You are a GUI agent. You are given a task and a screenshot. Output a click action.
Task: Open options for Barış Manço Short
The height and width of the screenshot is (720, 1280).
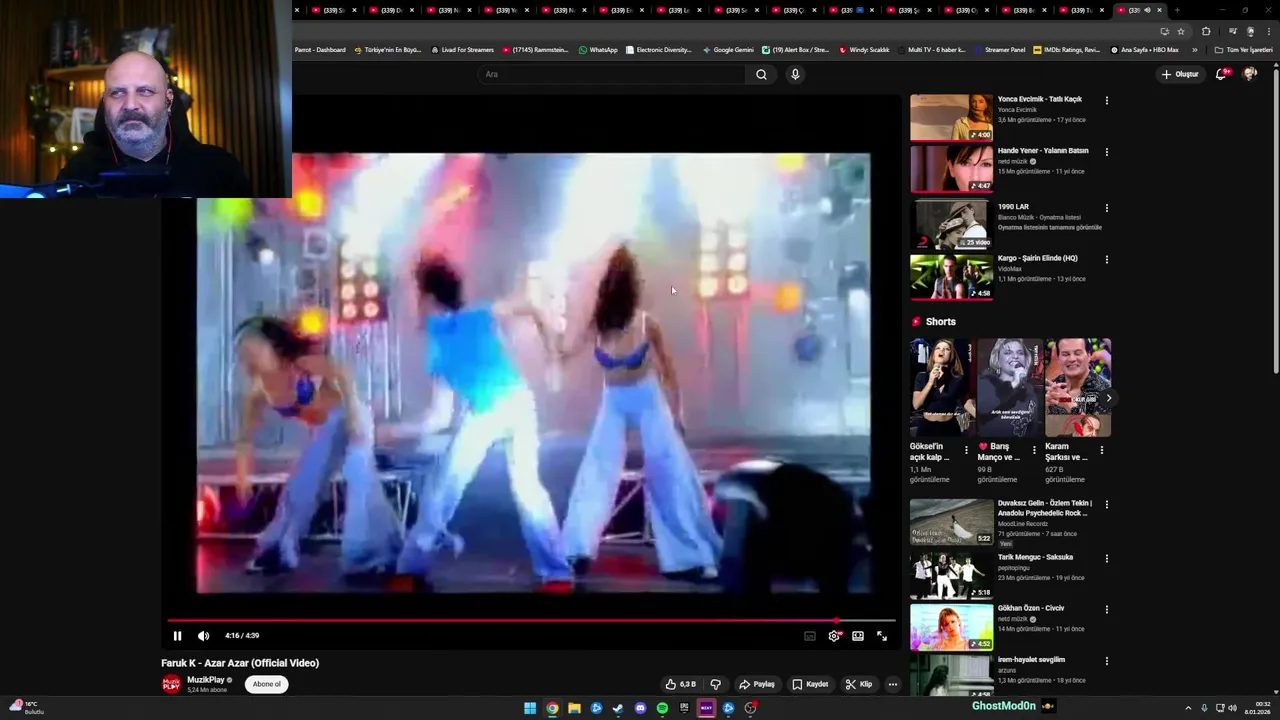(1034, 450)
